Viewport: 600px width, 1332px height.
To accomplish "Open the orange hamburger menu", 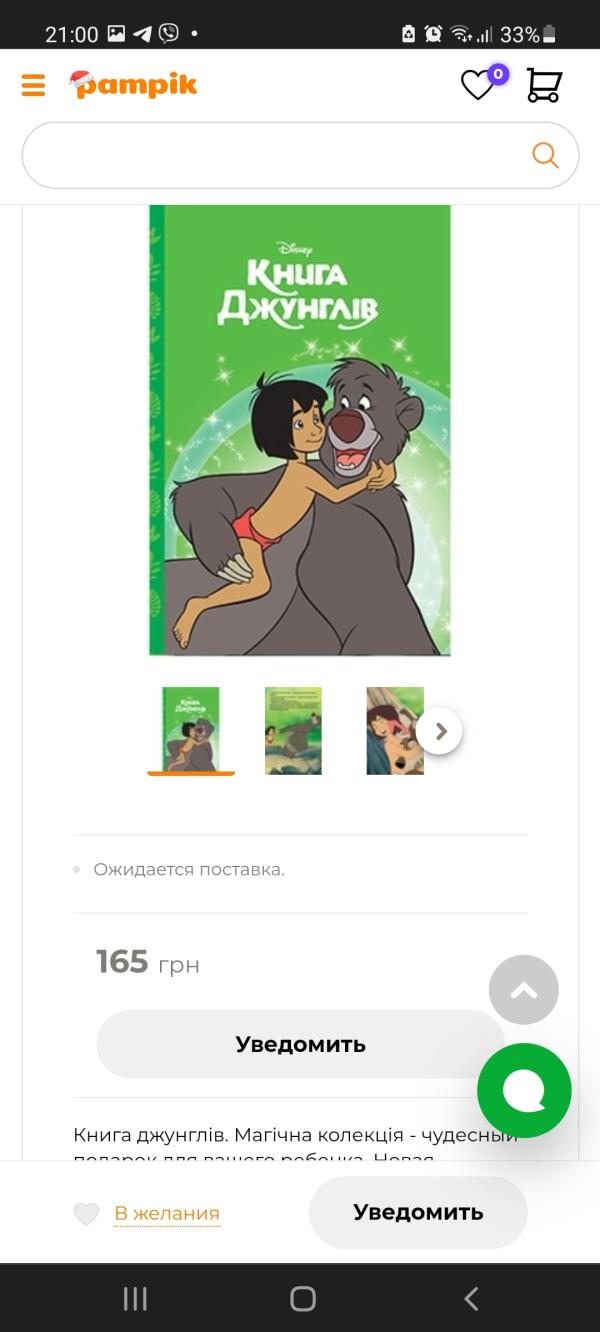I will pyautogui.click(x=33, y=85).
